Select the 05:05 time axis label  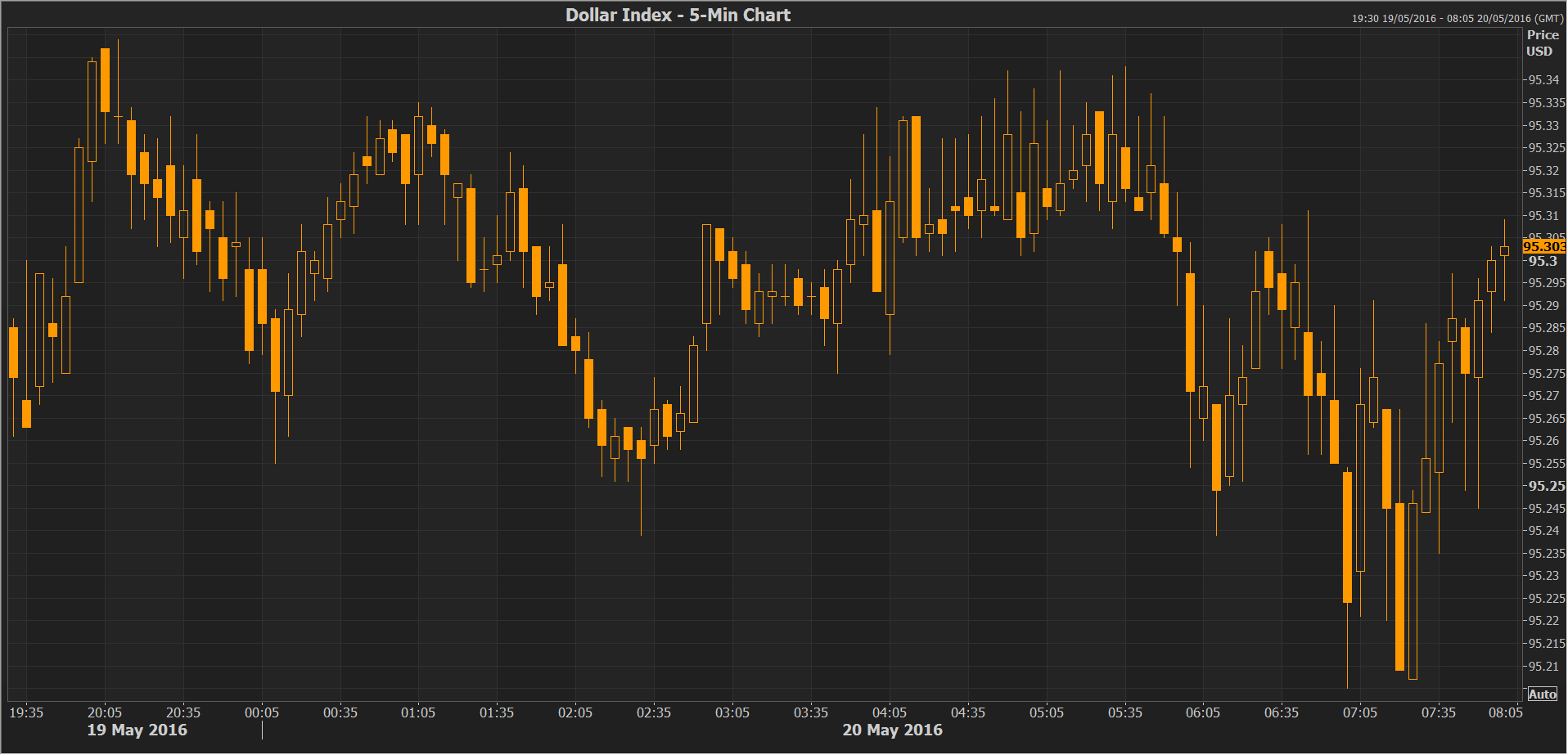pos(1047,712)
